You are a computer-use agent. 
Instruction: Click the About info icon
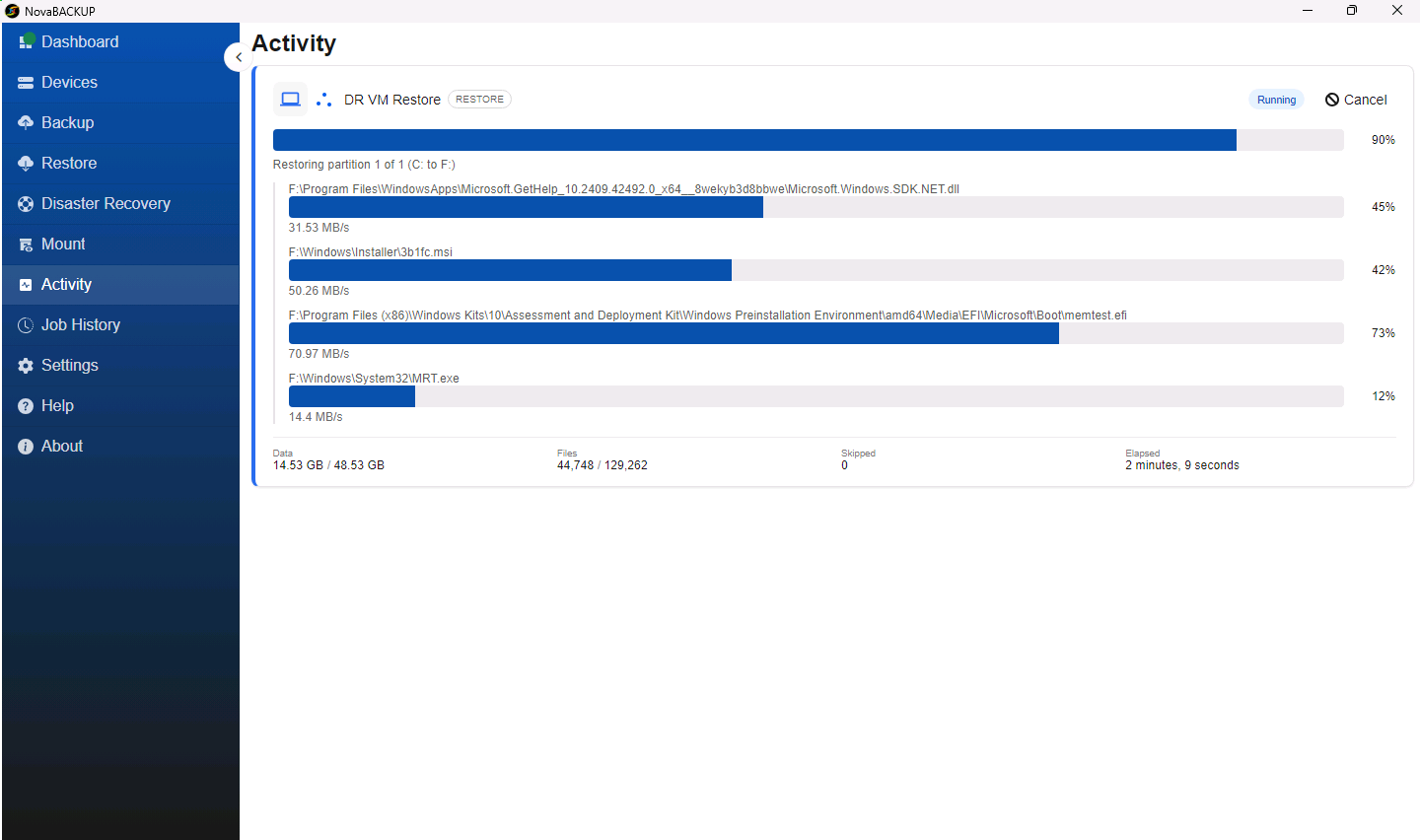pyautogui.click(x=26, y=447)
